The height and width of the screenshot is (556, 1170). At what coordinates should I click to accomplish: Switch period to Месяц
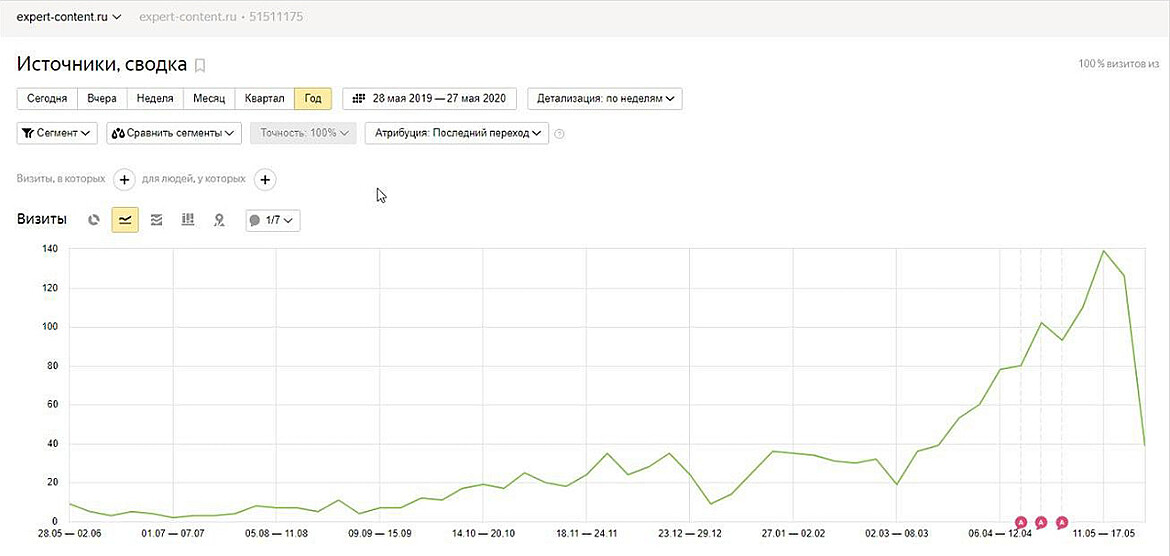pyautogui.click(x=208, y=99)
